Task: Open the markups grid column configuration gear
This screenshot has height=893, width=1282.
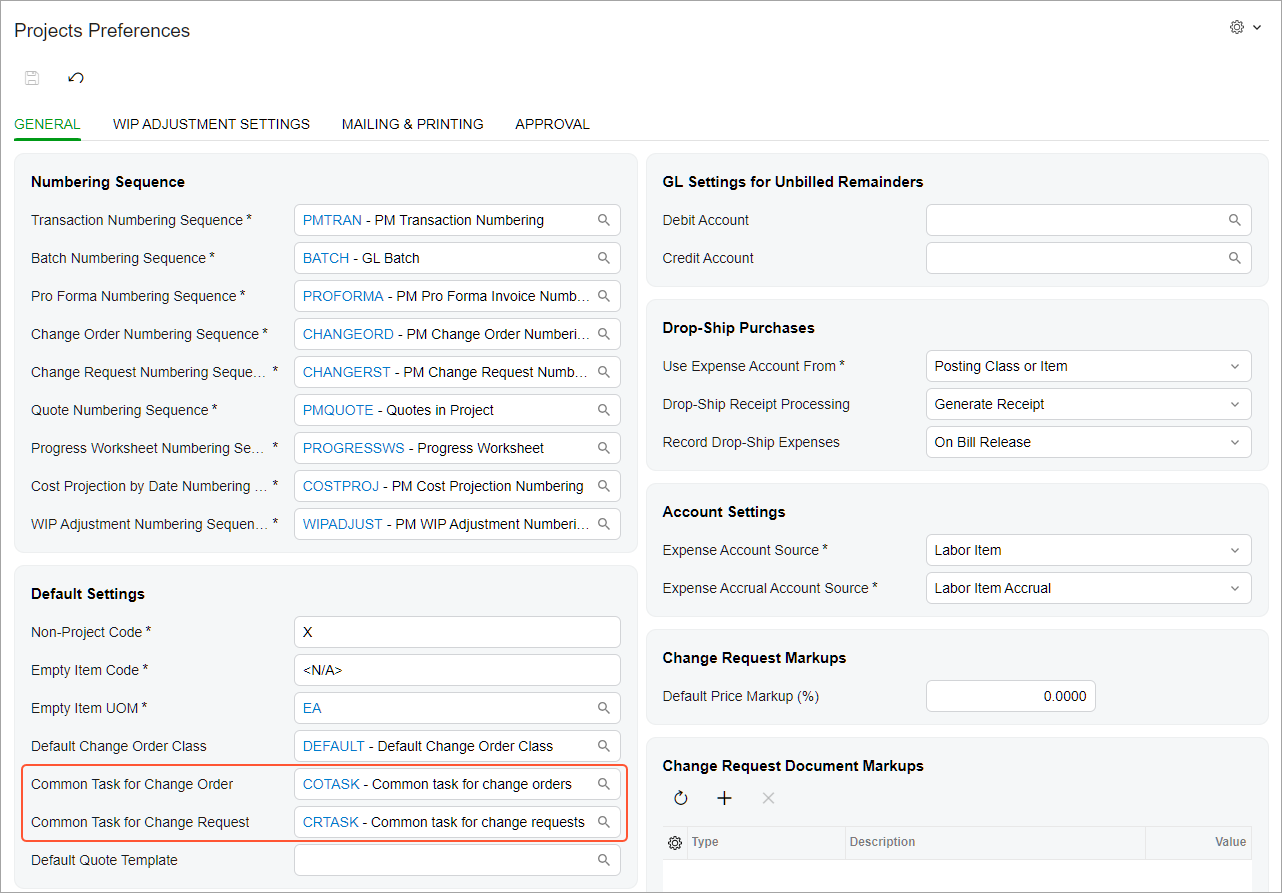Action: tap(675, 843)
